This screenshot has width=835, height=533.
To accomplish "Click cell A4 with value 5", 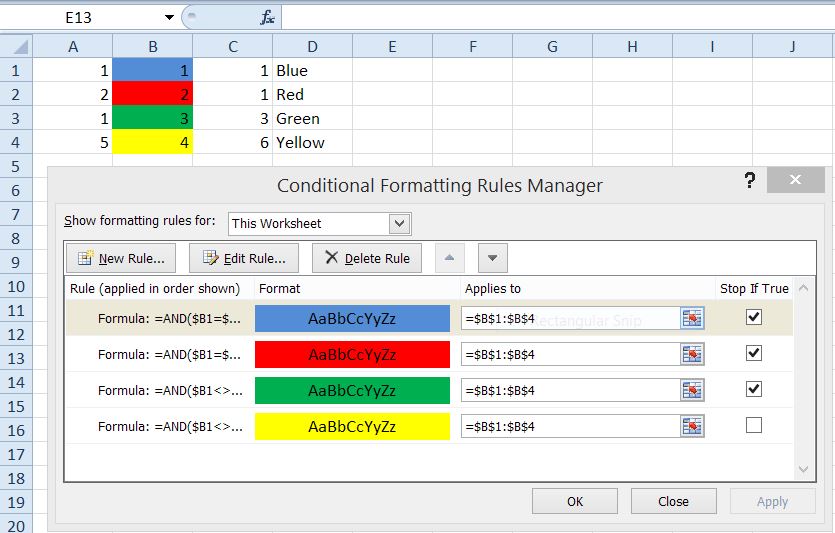I will [x=72, y=142].
